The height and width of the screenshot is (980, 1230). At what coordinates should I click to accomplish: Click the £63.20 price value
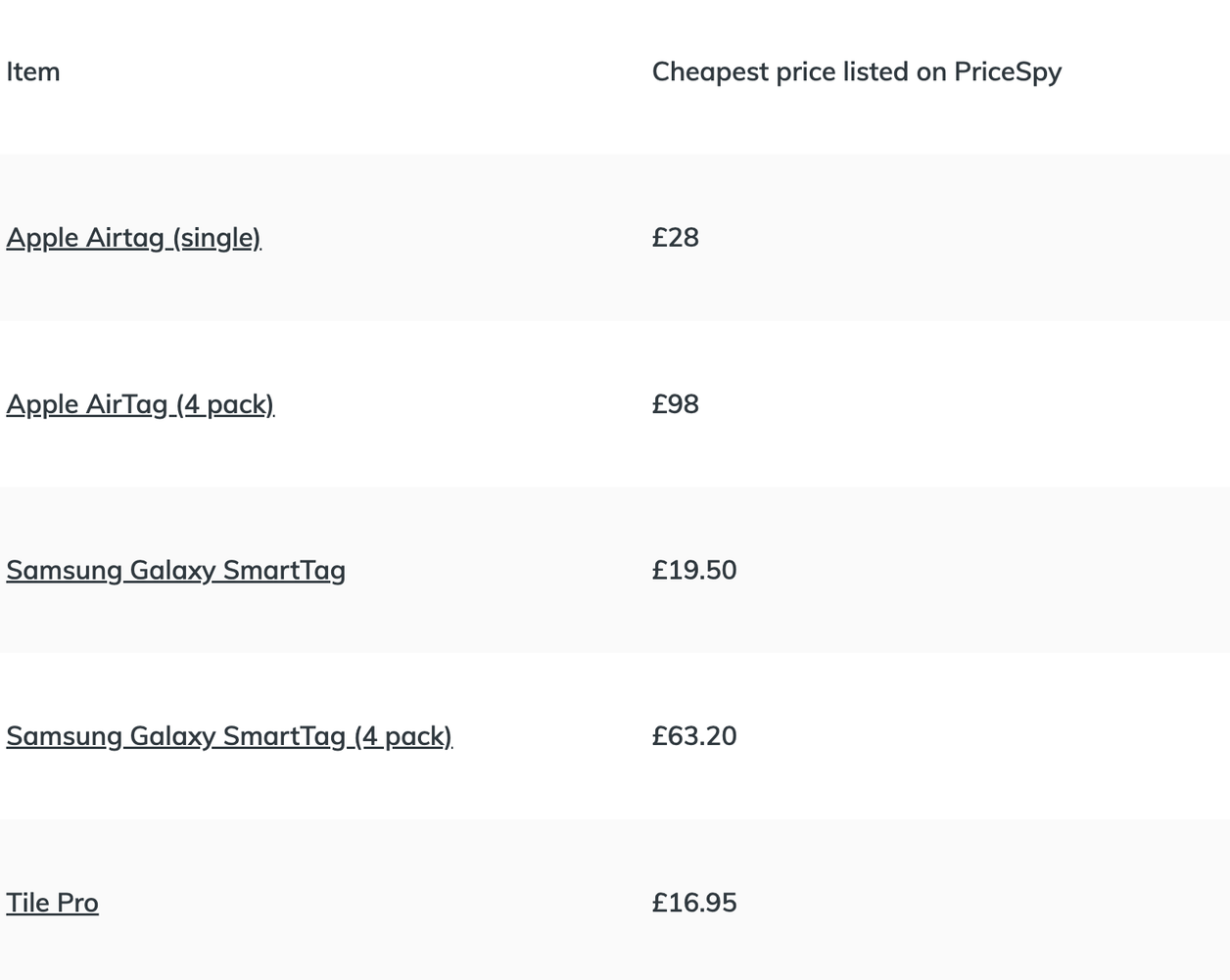pyautogui.click(x=694, y=736)
